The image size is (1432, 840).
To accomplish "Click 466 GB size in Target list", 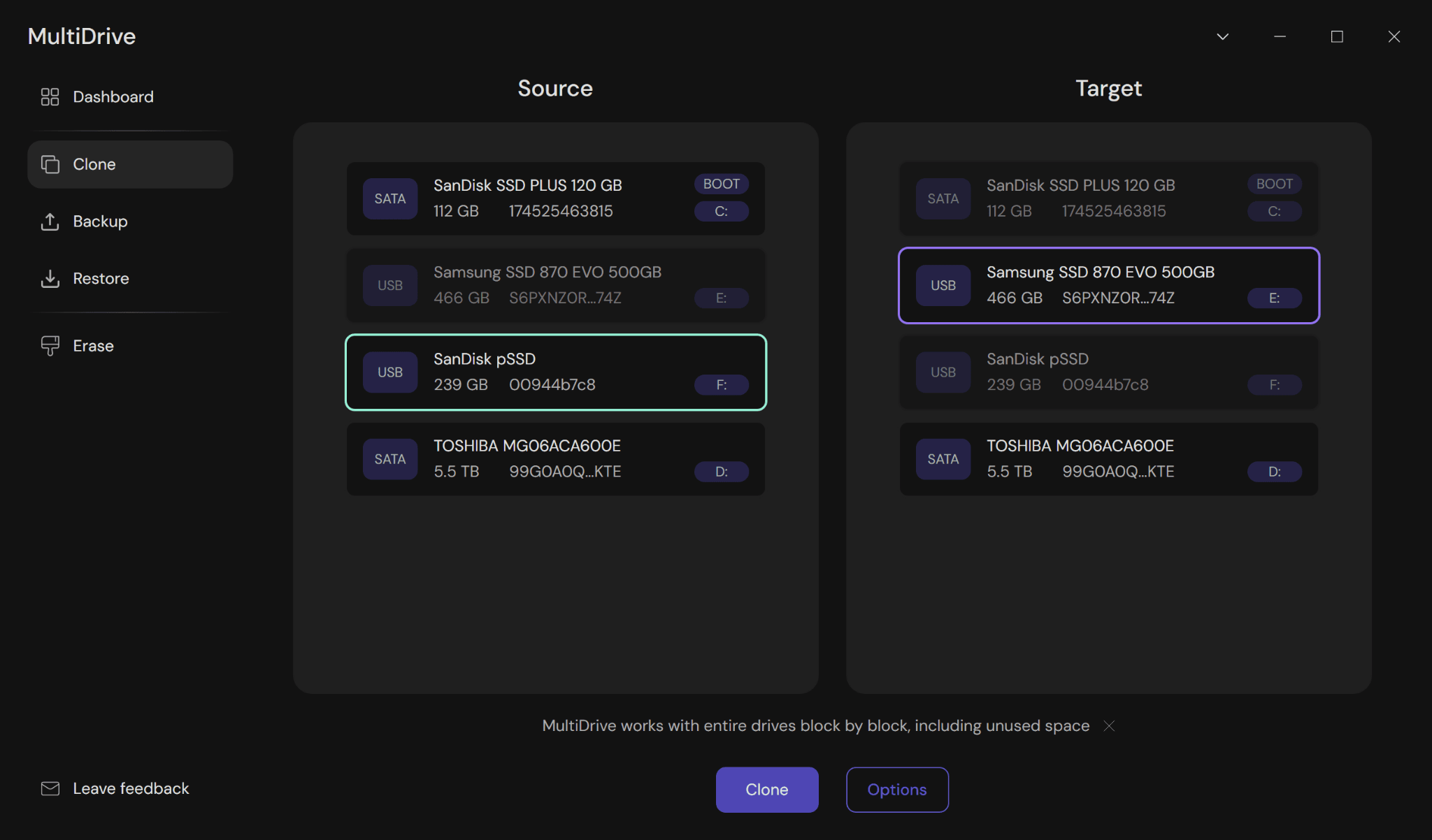I will coord(1015,298).
